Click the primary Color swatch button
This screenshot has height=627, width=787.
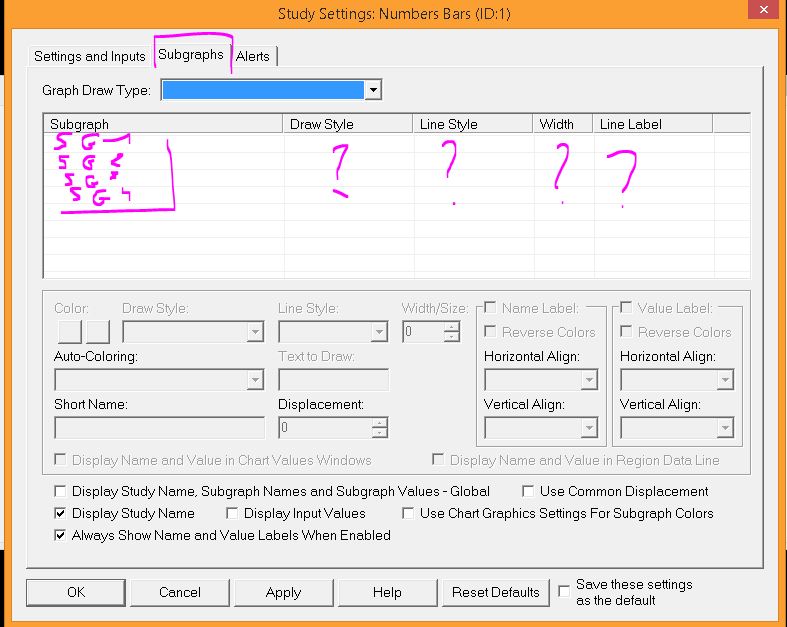click(x=70, y=332)
